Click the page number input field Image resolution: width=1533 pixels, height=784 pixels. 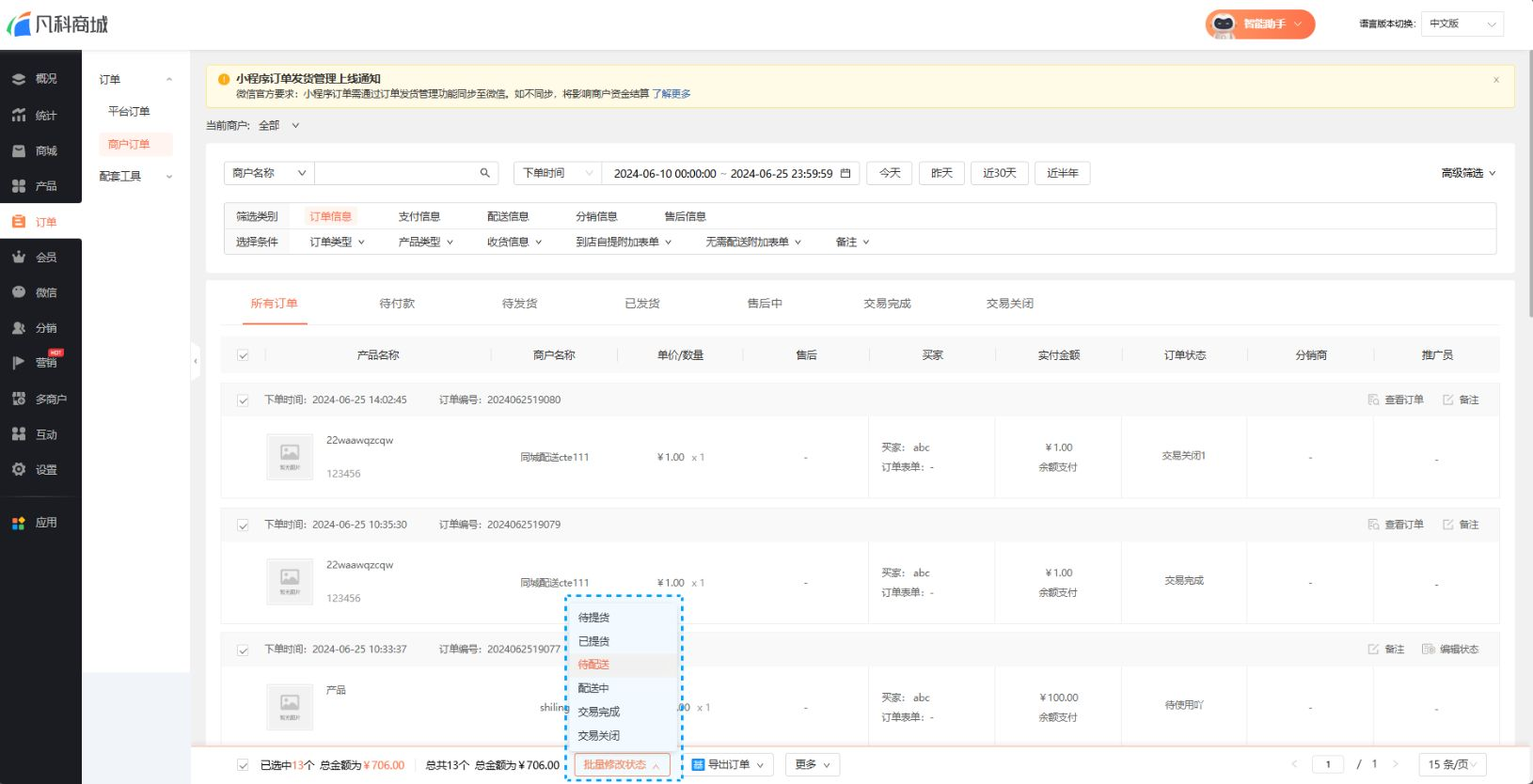(1328, 764)
